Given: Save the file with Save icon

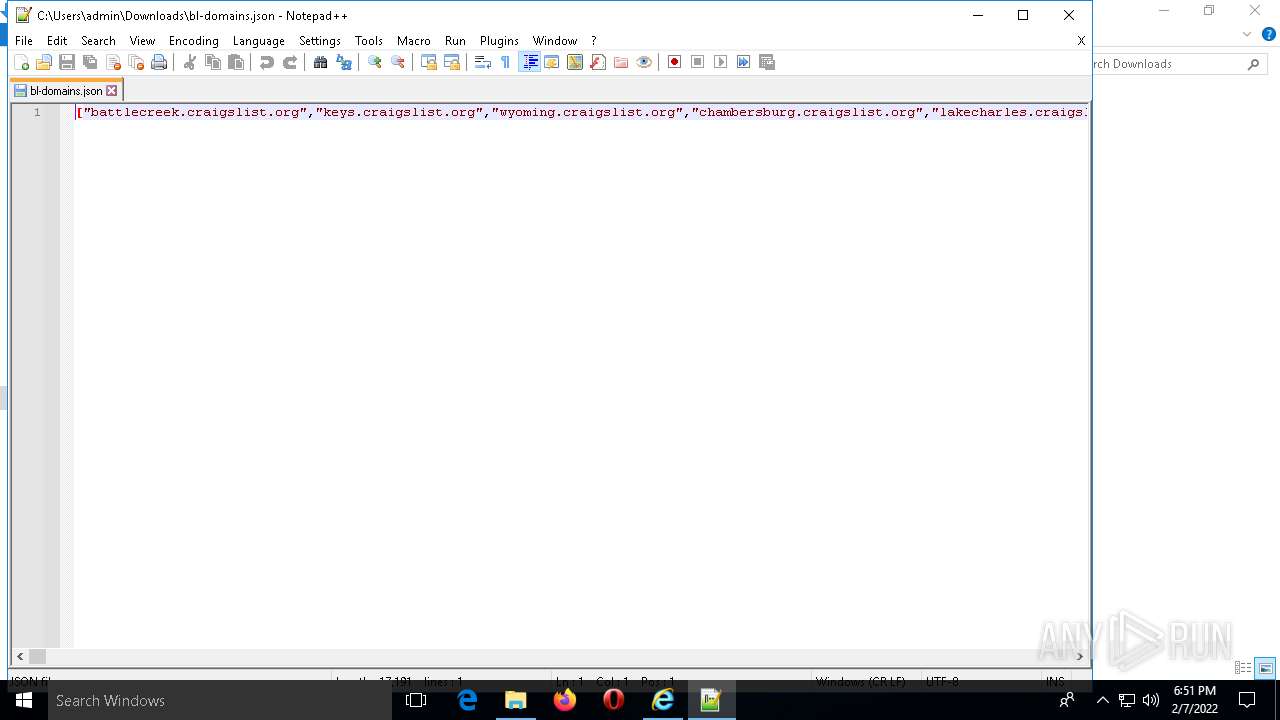Looking at the screenshot, I should (67, 62).
